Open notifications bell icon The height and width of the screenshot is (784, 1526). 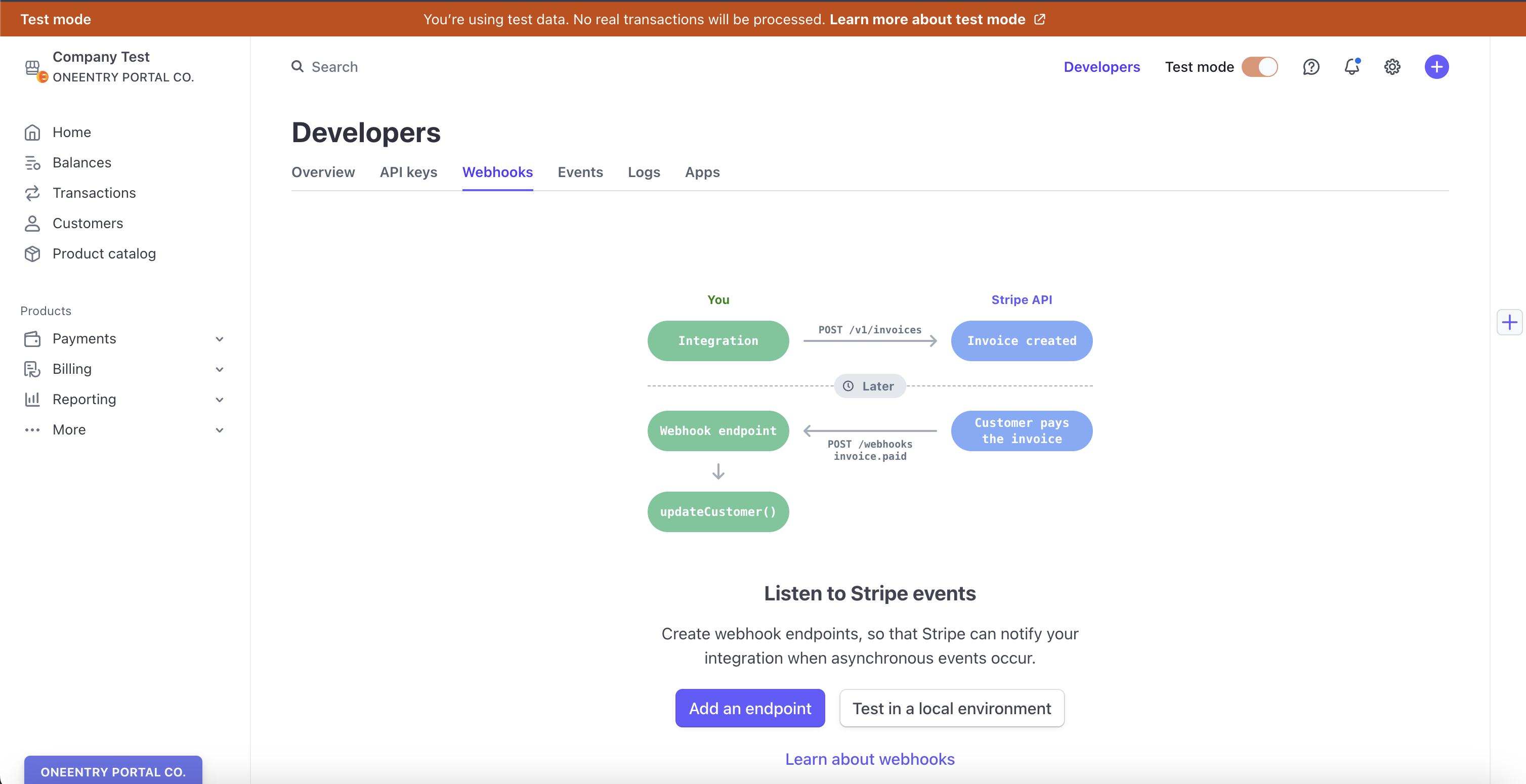point(1352,67)
